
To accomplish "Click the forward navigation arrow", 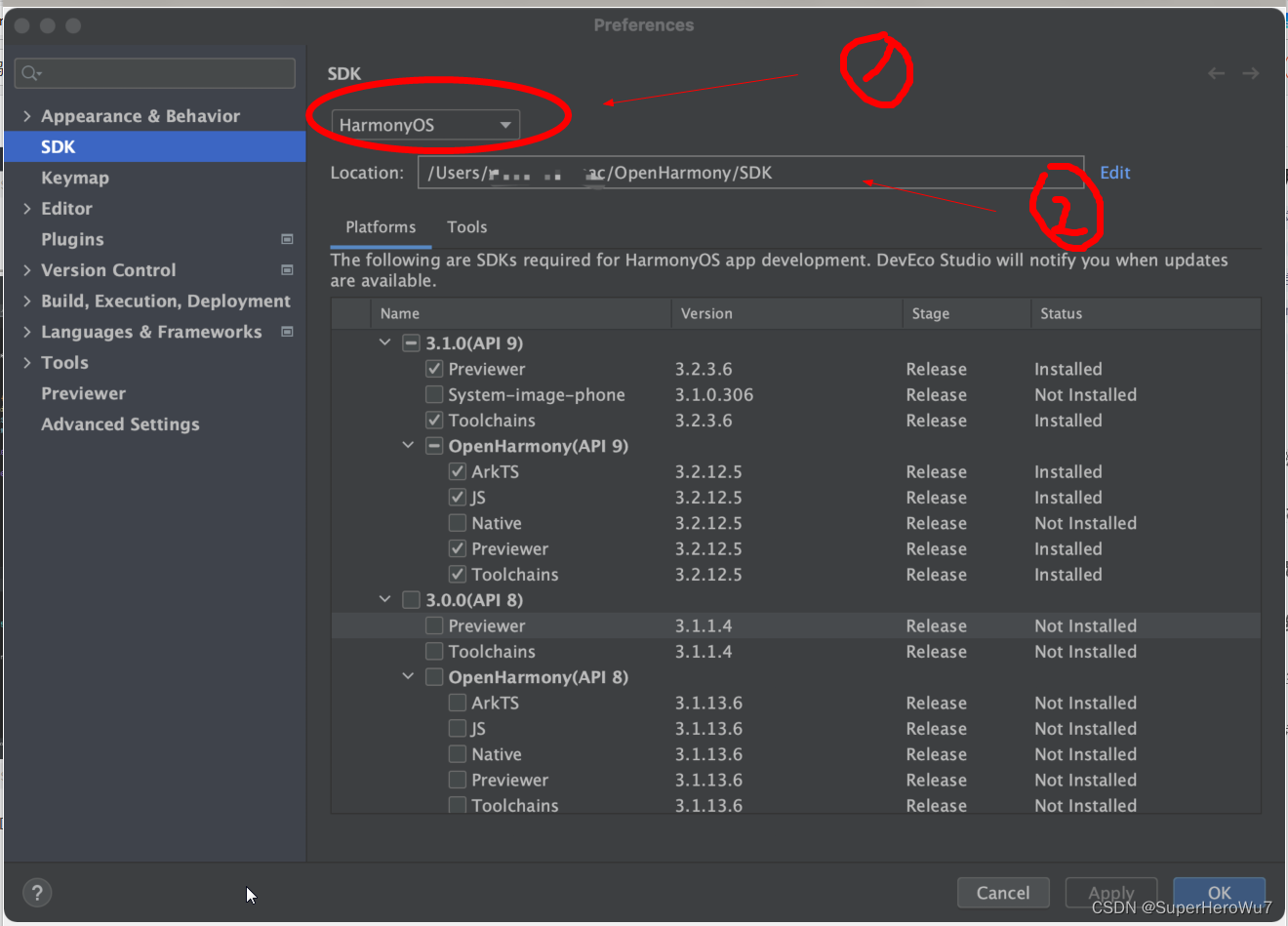I will pyautogui.click(x=1250, y=73).
